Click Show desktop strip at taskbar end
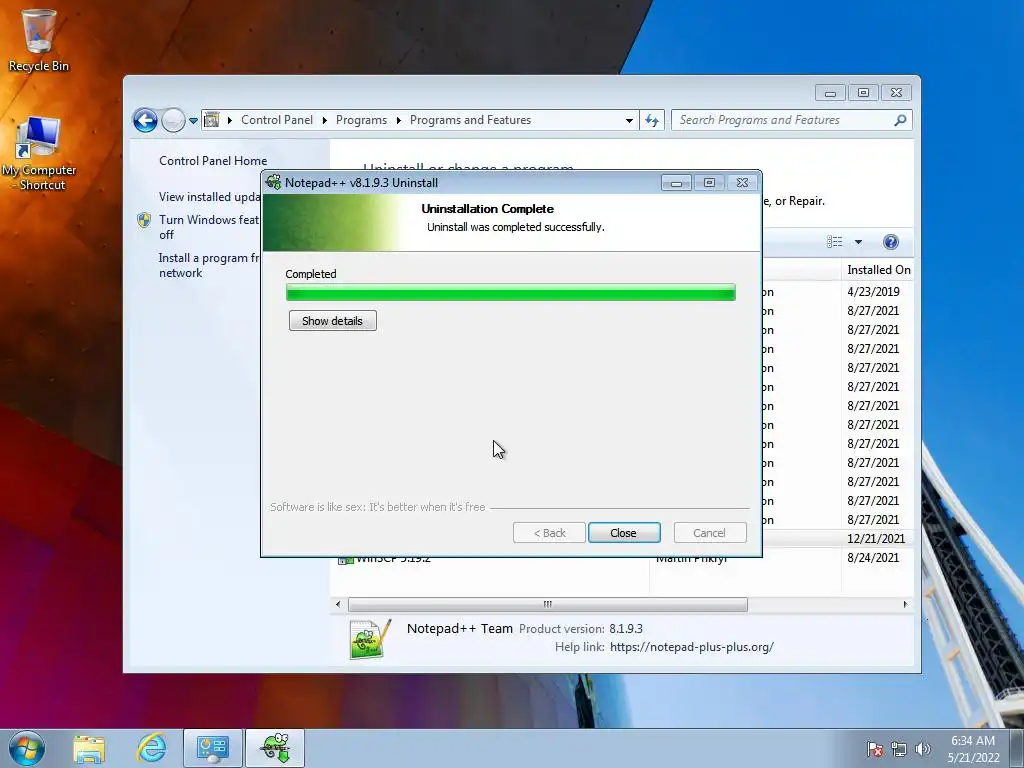The image size is (1024, 768). 1016,748
